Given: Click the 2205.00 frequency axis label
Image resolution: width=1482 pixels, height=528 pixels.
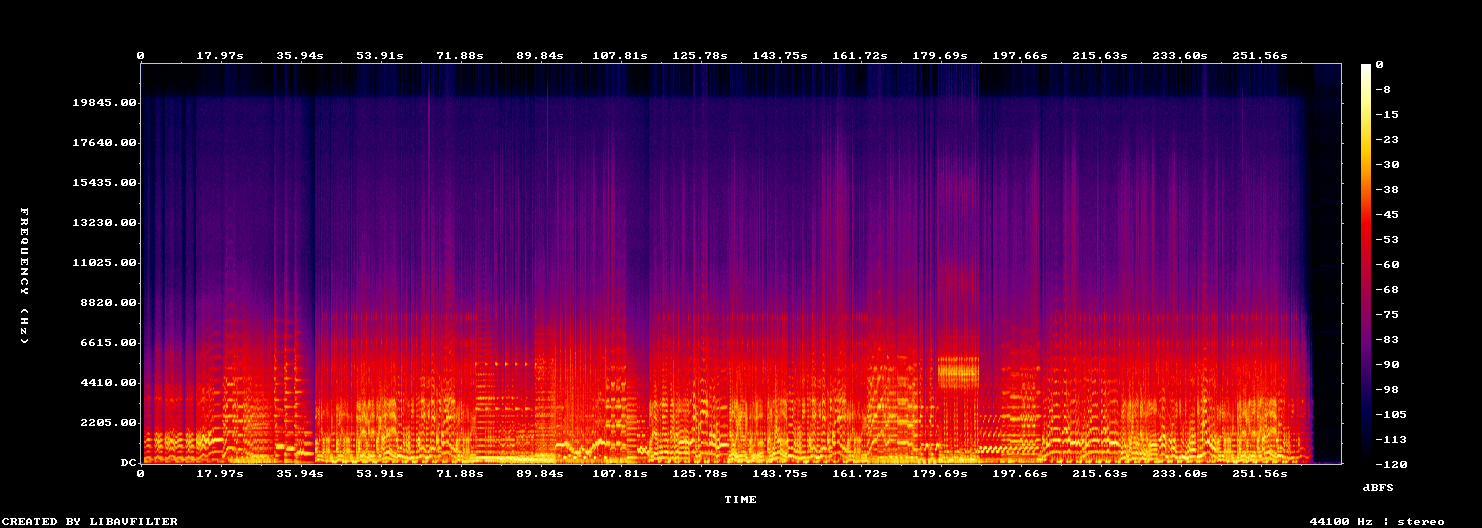Looking at the screenshot, I should [x=108, y=423].
